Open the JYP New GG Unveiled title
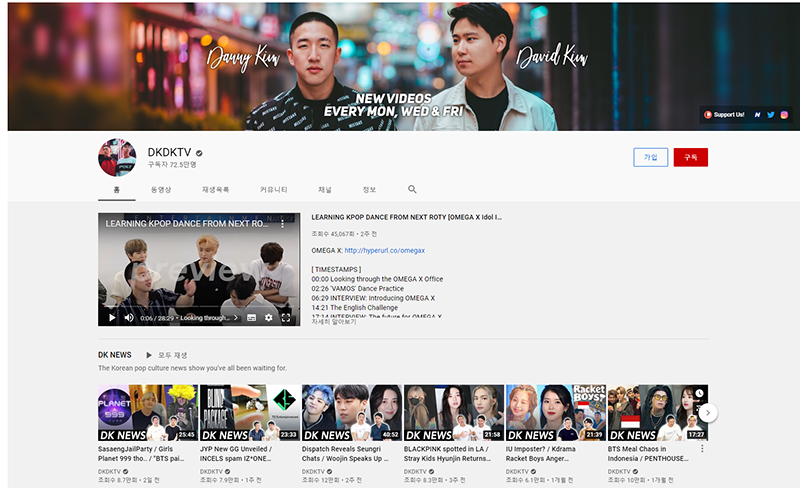 coord(236,454)
